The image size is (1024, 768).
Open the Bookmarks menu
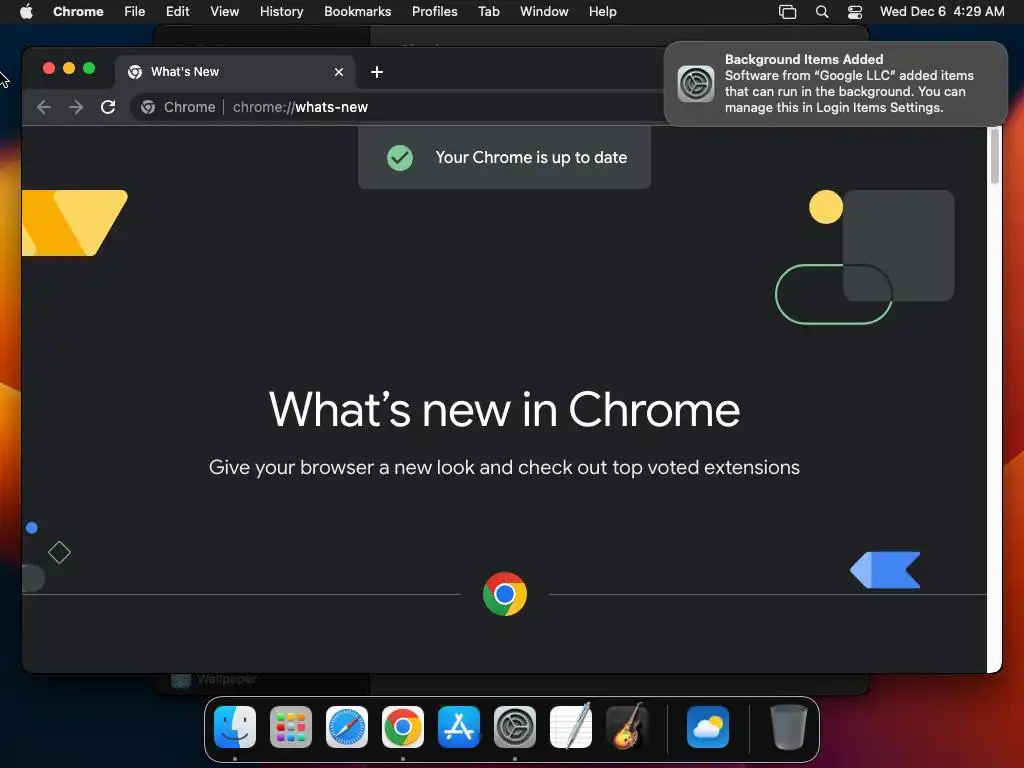pyautogui.click(x=358, y=12)
